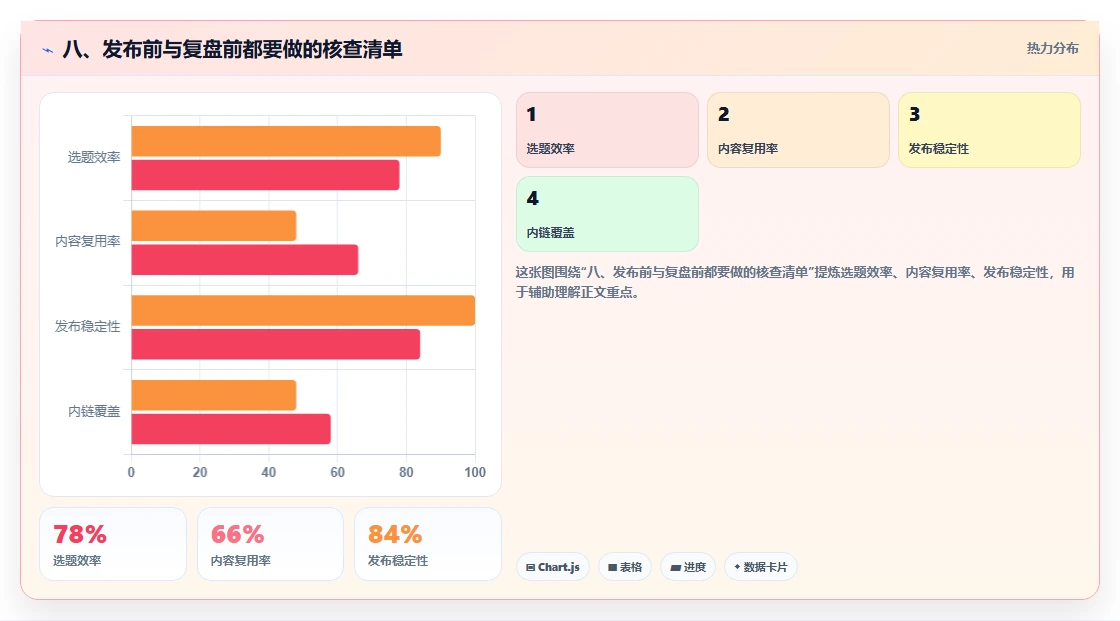This screenshot has height=621, width=1120.
Task: Click the 发布稳定性 chart axis label
Action: point(88,327)
